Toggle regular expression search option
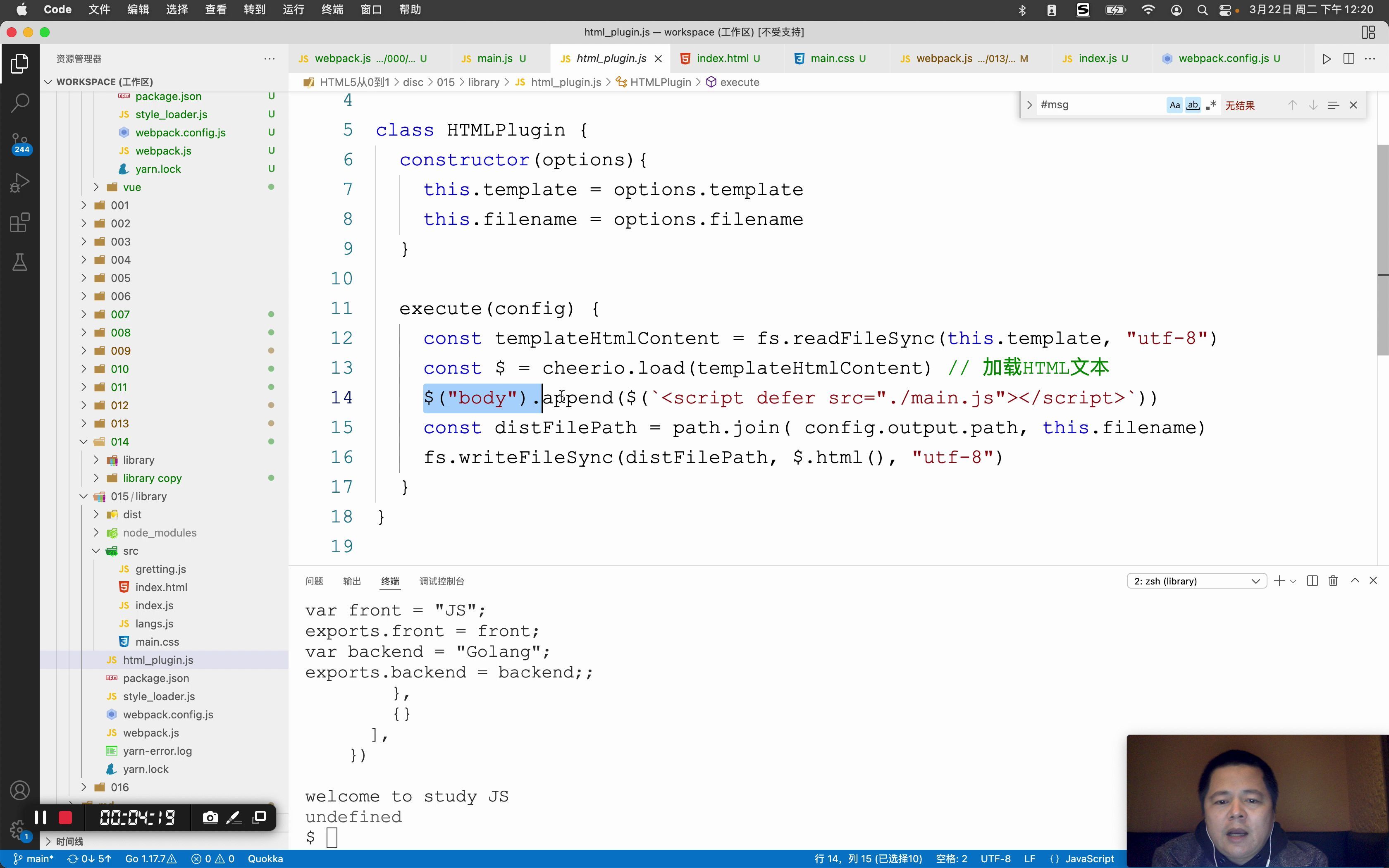 (x=1211, y=105)
